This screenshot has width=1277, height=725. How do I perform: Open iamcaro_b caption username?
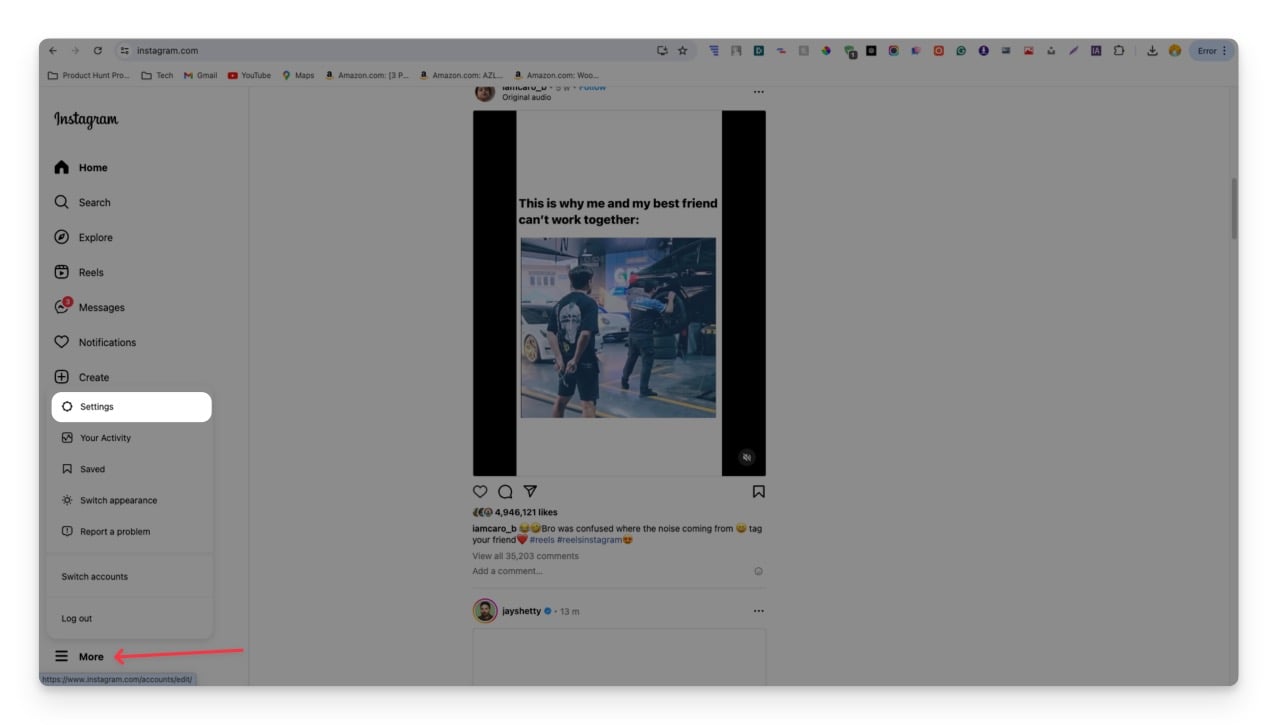point(494,529)
